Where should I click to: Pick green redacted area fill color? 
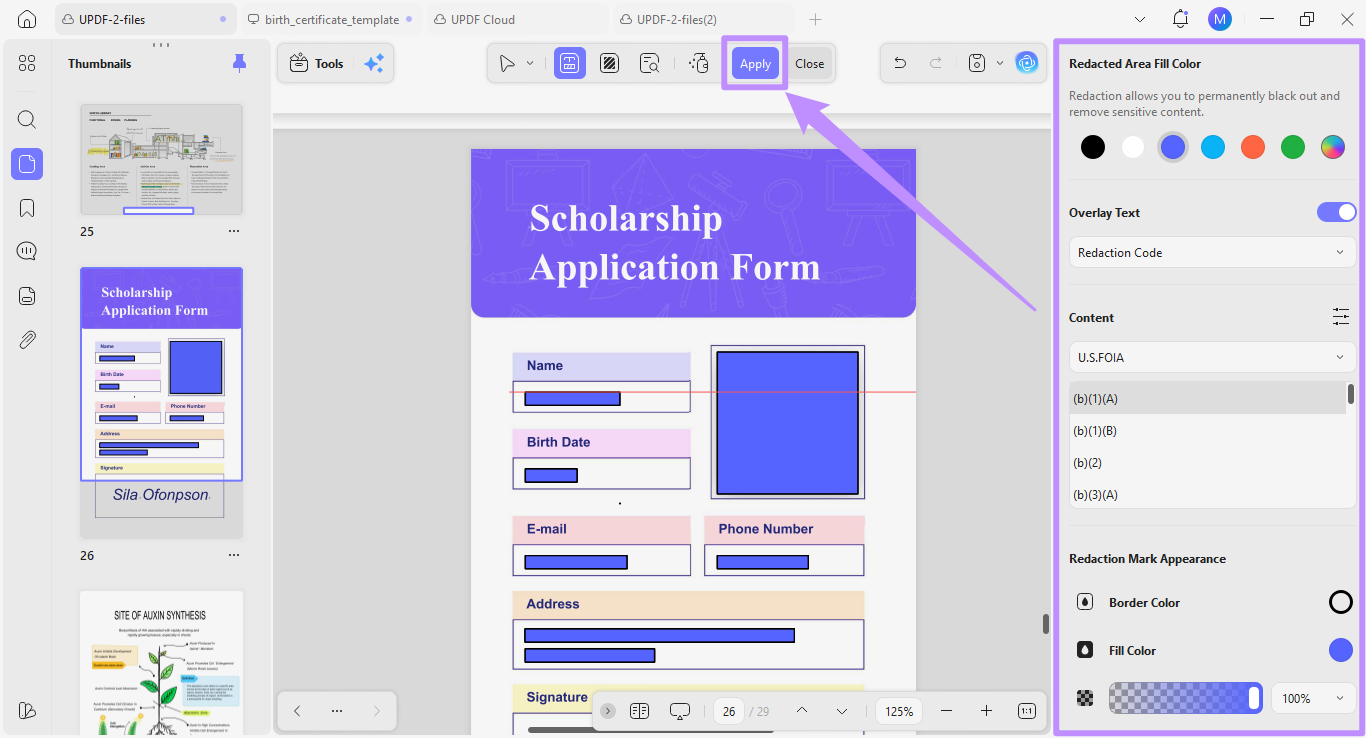[x=1293, y=147]
